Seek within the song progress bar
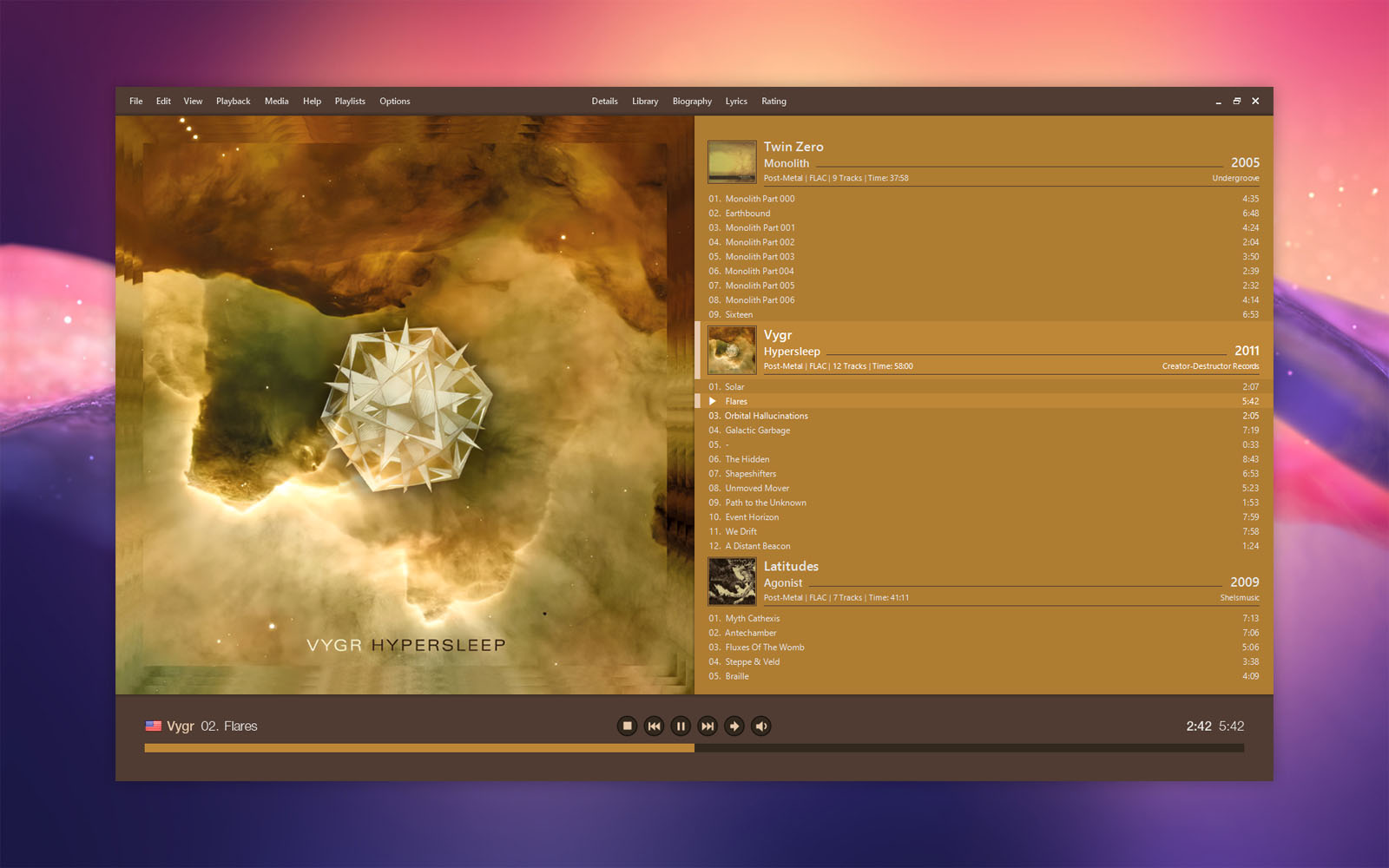1389x868 pixels. (x=694, y=747)
